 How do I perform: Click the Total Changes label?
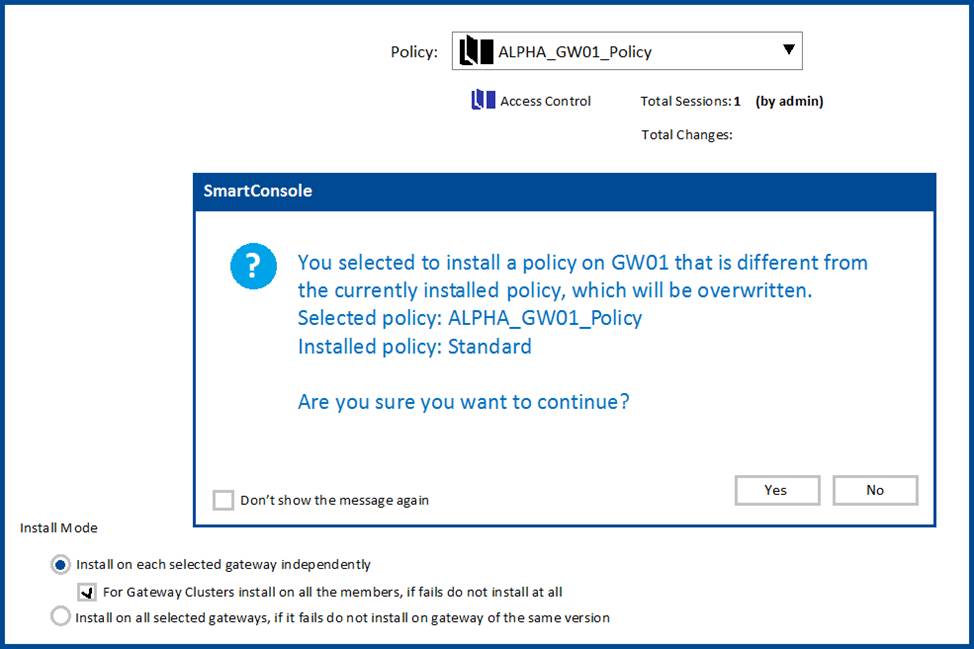point(687,135)
